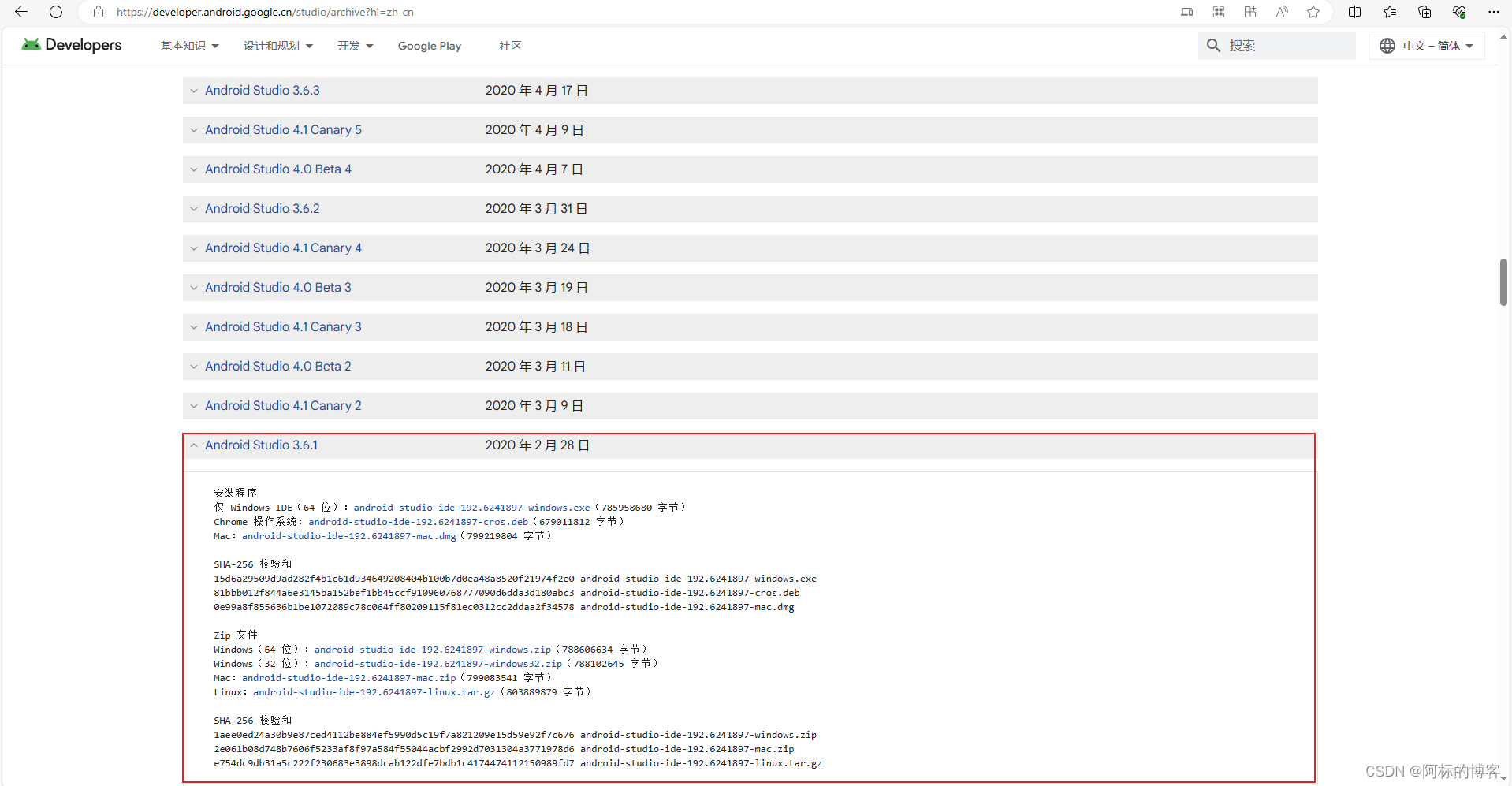This screenshot has height=786, width=1512.
Task: Download android-studio-ide-192.6241897-windows32.zip link
Action: tap(438, 664)
